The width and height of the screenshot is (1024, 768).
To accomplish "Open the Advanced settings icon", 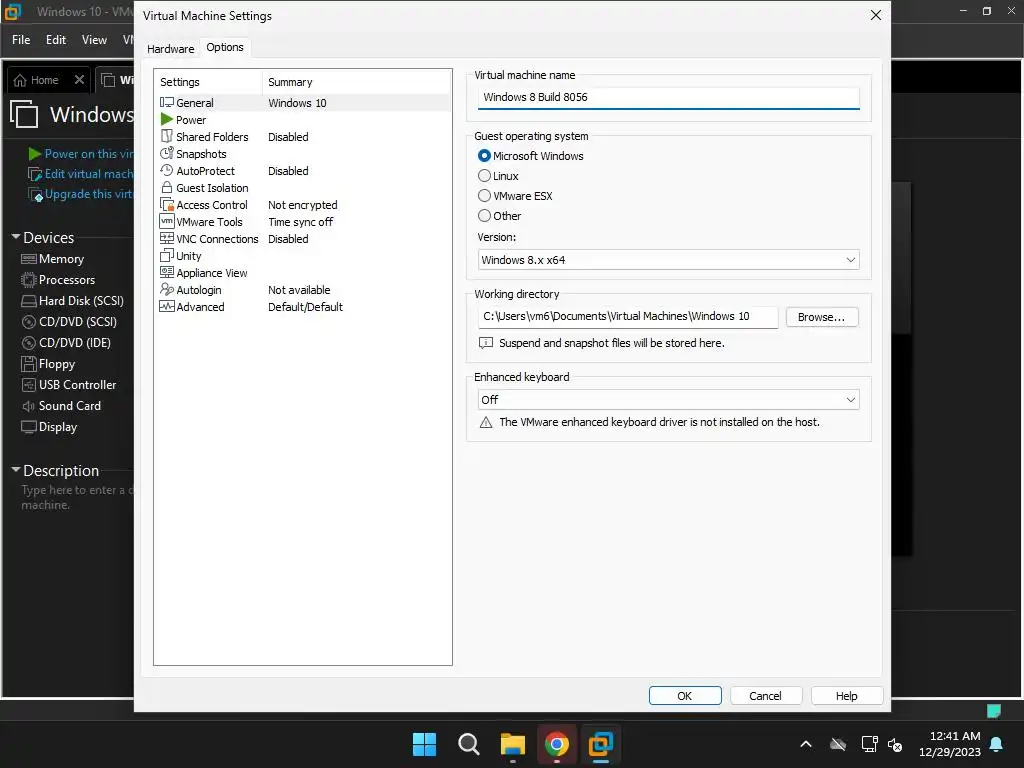I will tap(167, 306).
